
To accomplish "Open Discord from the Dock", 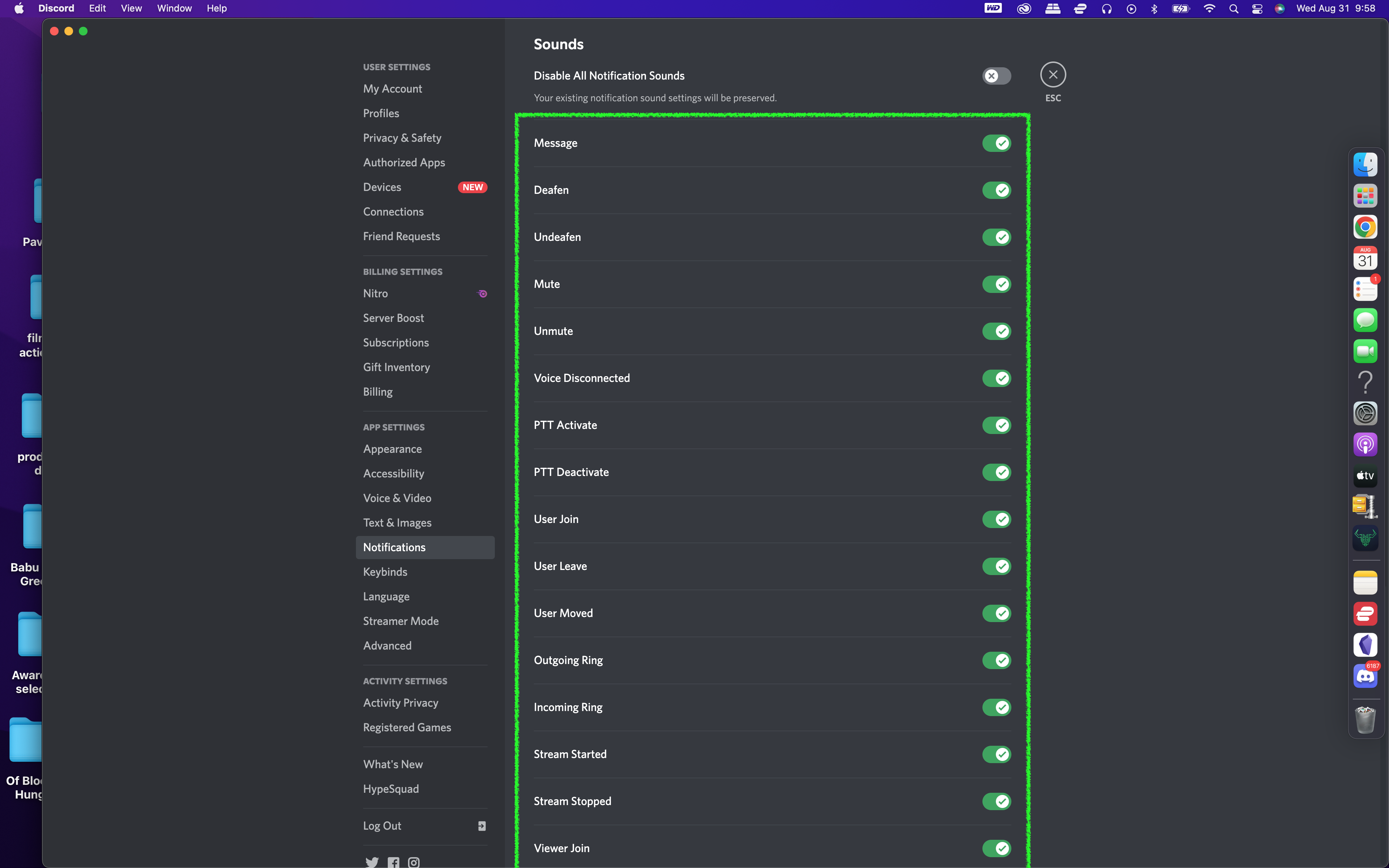I will 1365,676.
